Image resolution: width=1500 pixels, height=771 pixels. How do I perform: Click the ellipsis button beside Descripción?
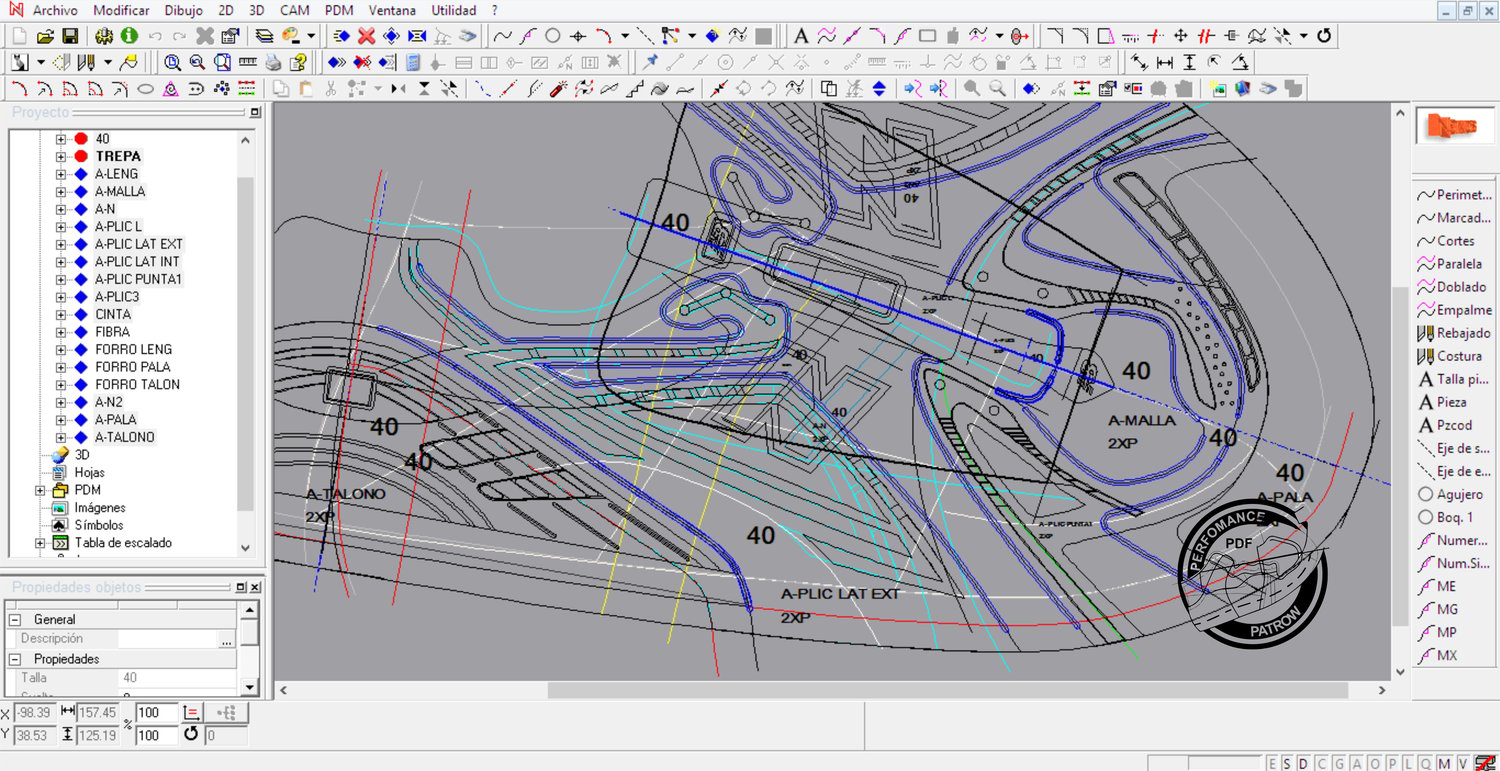[227, 639]
